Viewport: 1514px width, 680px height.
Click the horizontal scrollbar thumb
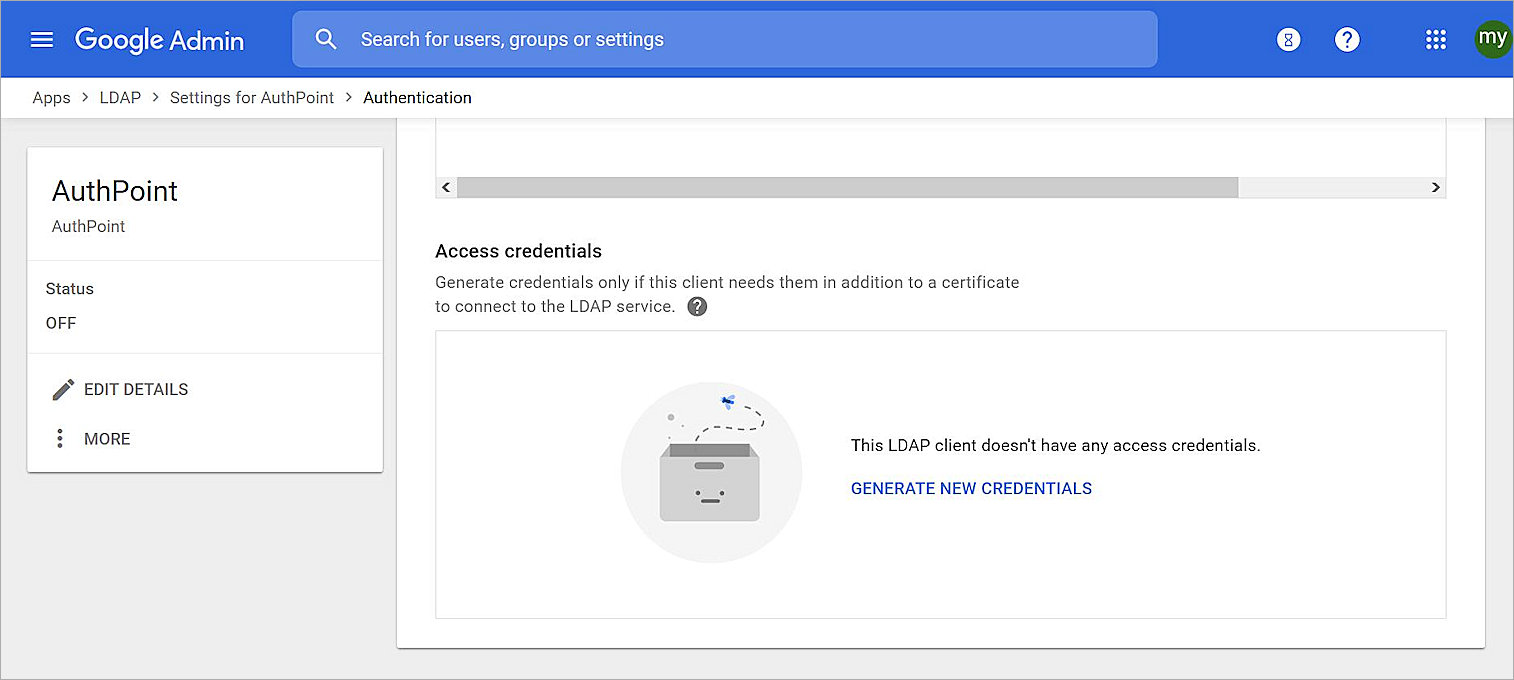pyautogui.click(x=847, y=187)
